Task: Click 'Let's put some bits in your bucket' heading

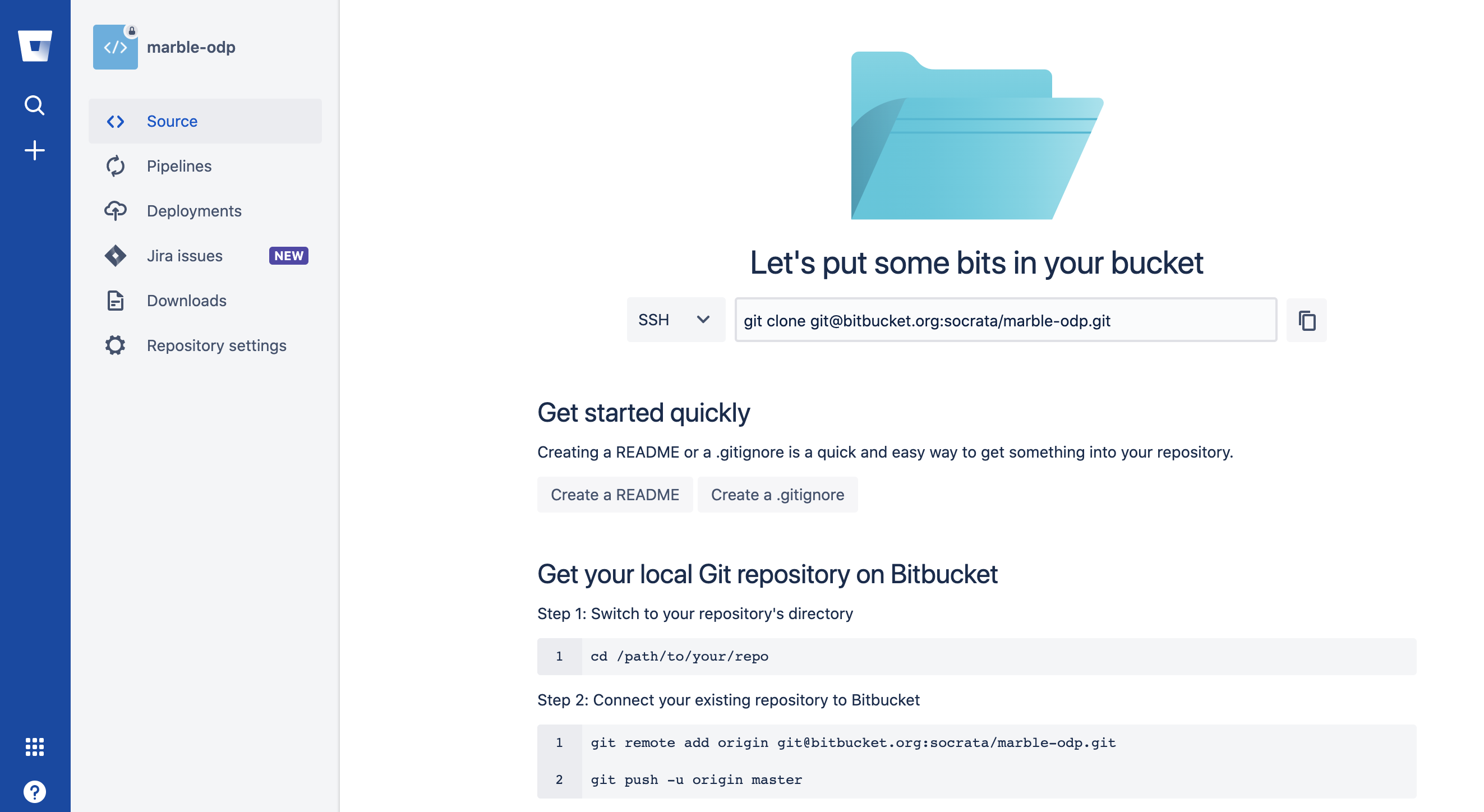Action: (x=976, y=264)
